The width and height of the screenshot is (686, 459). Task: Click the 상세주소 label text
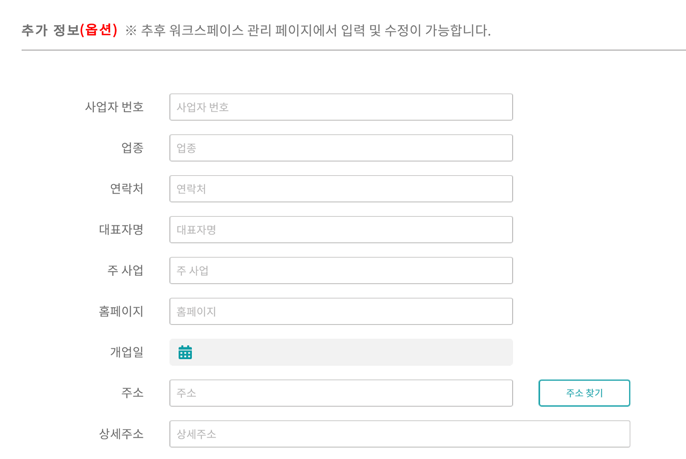[x=121, y=434]
